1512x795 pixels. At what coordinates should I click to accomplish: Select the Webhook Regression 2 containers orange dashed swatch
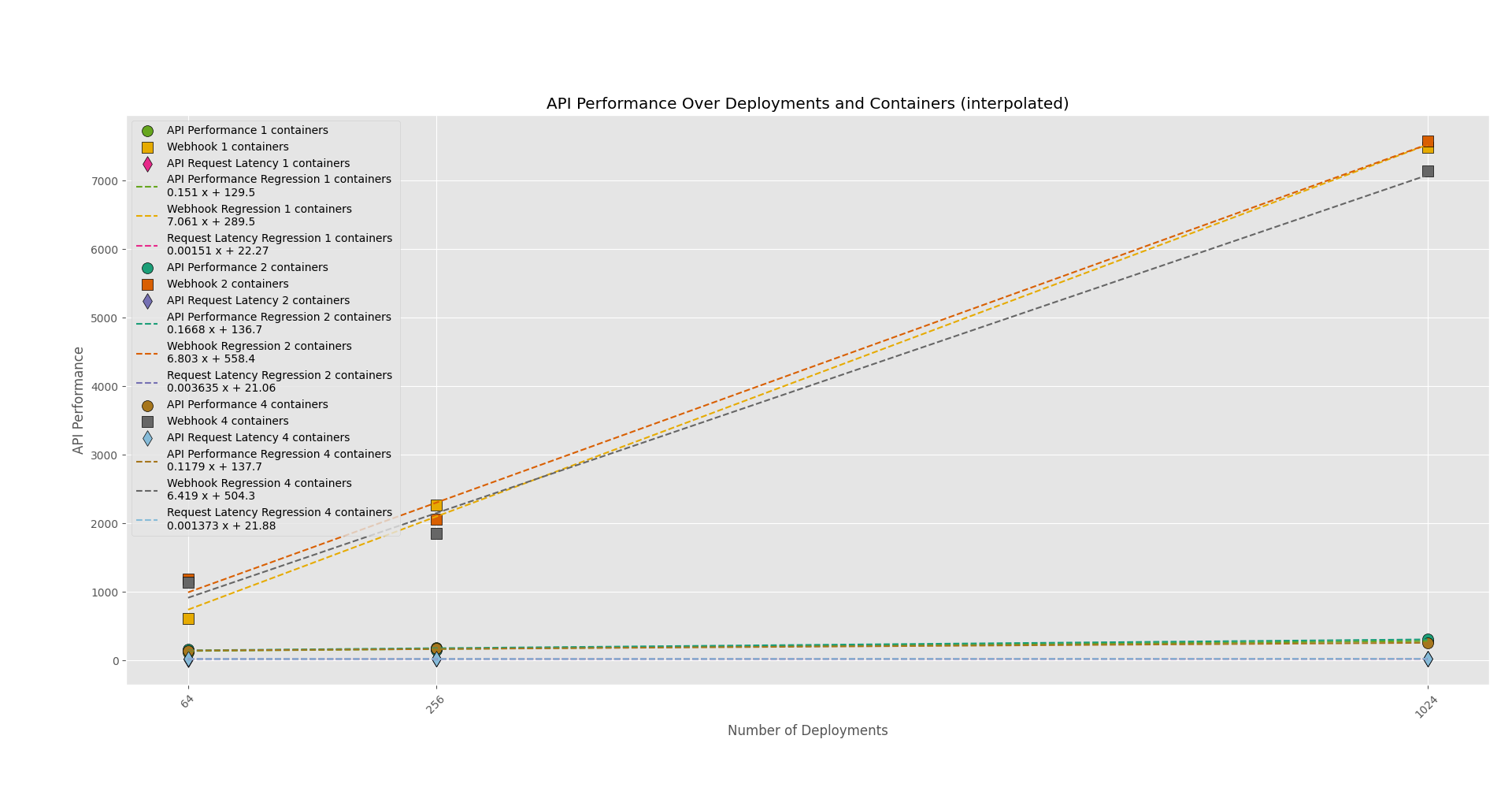click(147, 353)
